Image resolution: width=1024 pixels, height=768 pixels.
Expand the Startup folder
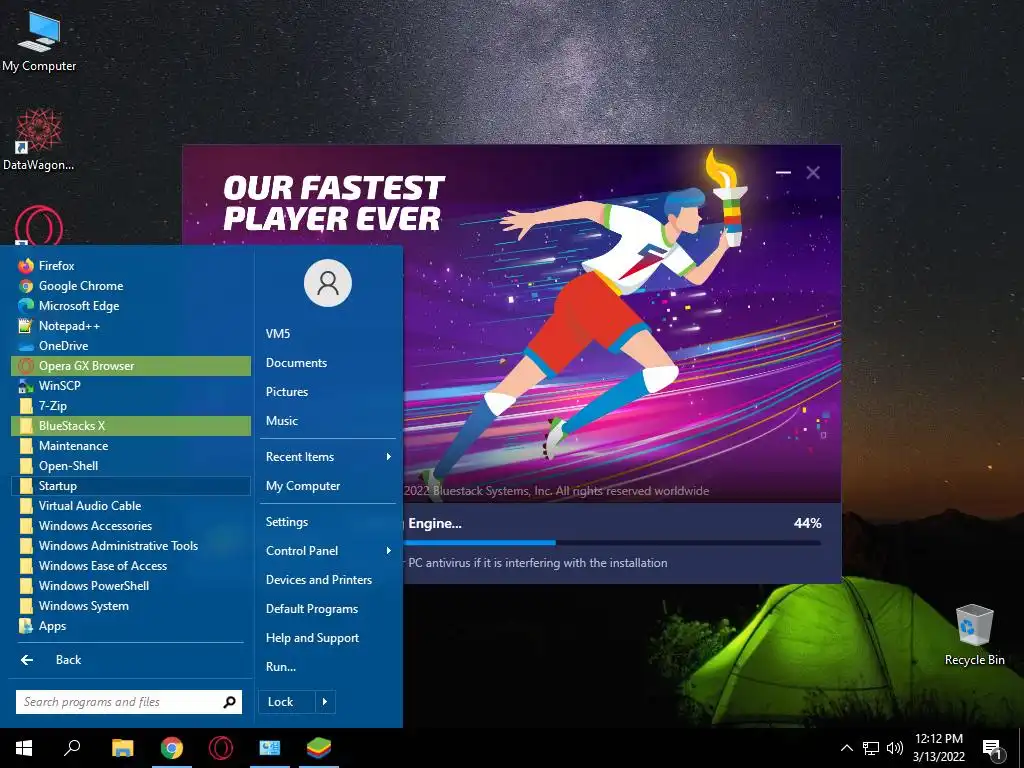131,486
